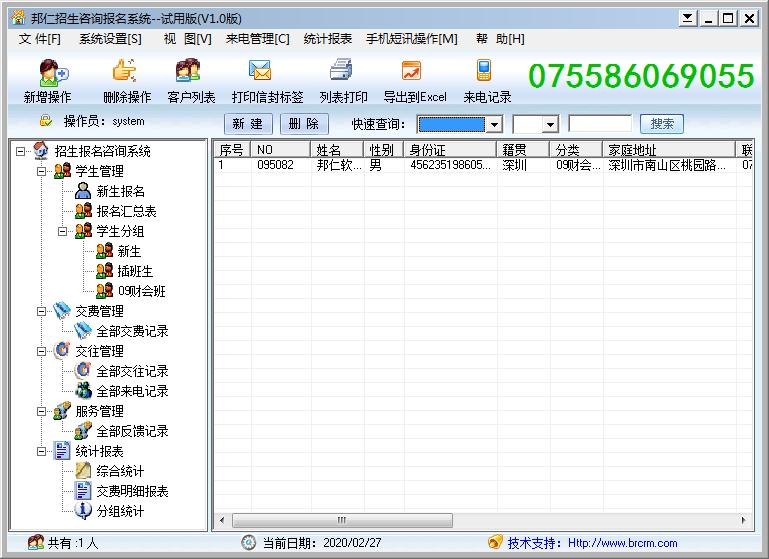769x559 pixels.
Task: Open the 统计报表 menu
Action: click(x=328, y=39)
